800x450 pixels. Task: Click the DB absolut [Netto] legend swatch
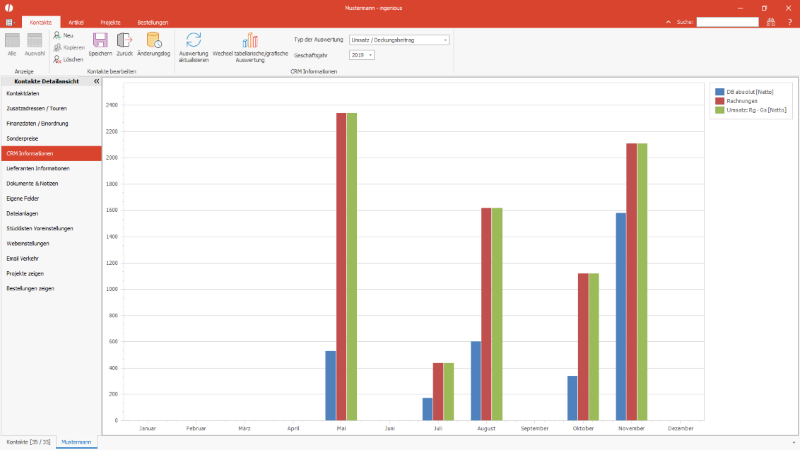719,92
